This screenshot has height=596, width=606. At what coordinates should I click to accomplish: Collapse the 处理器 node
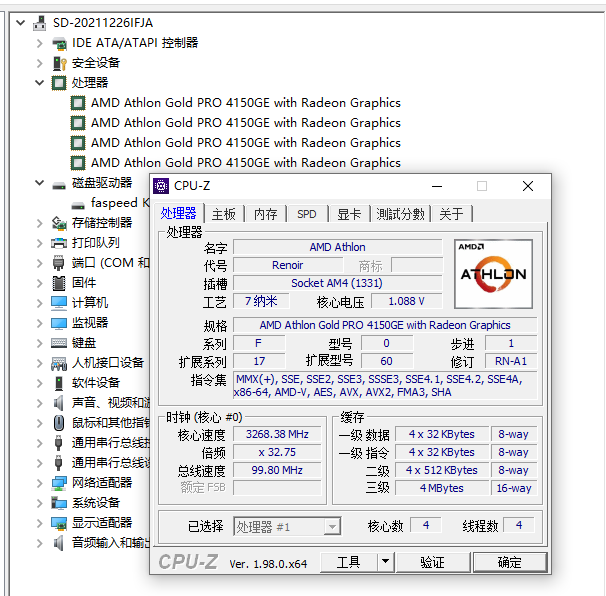coord(39,83)
